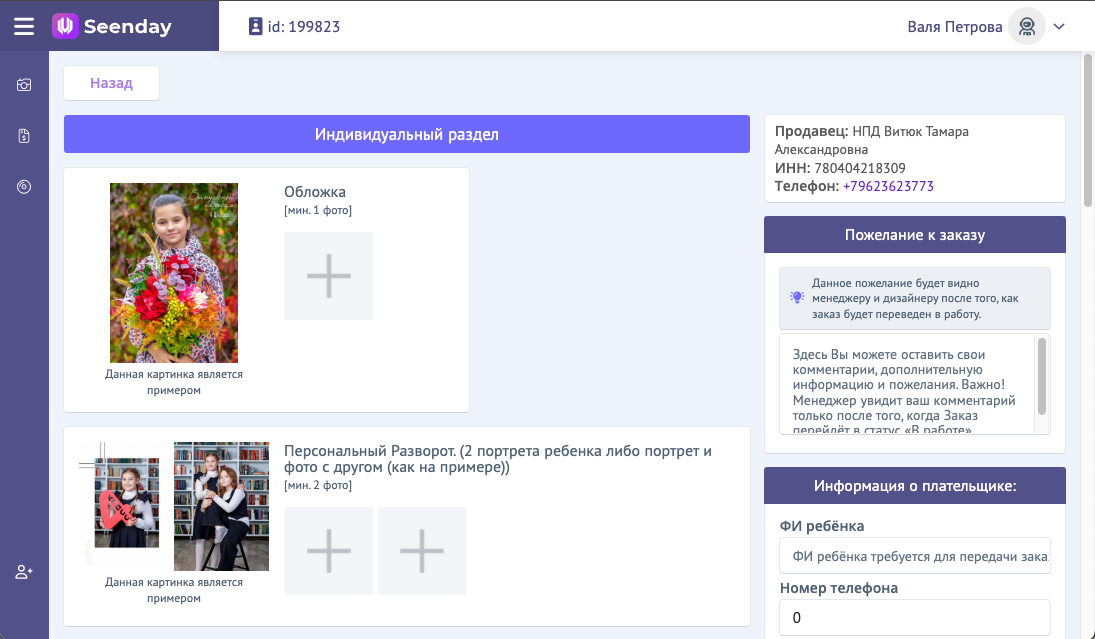Click the Номер телефона field showing 0

coord(914,617)
